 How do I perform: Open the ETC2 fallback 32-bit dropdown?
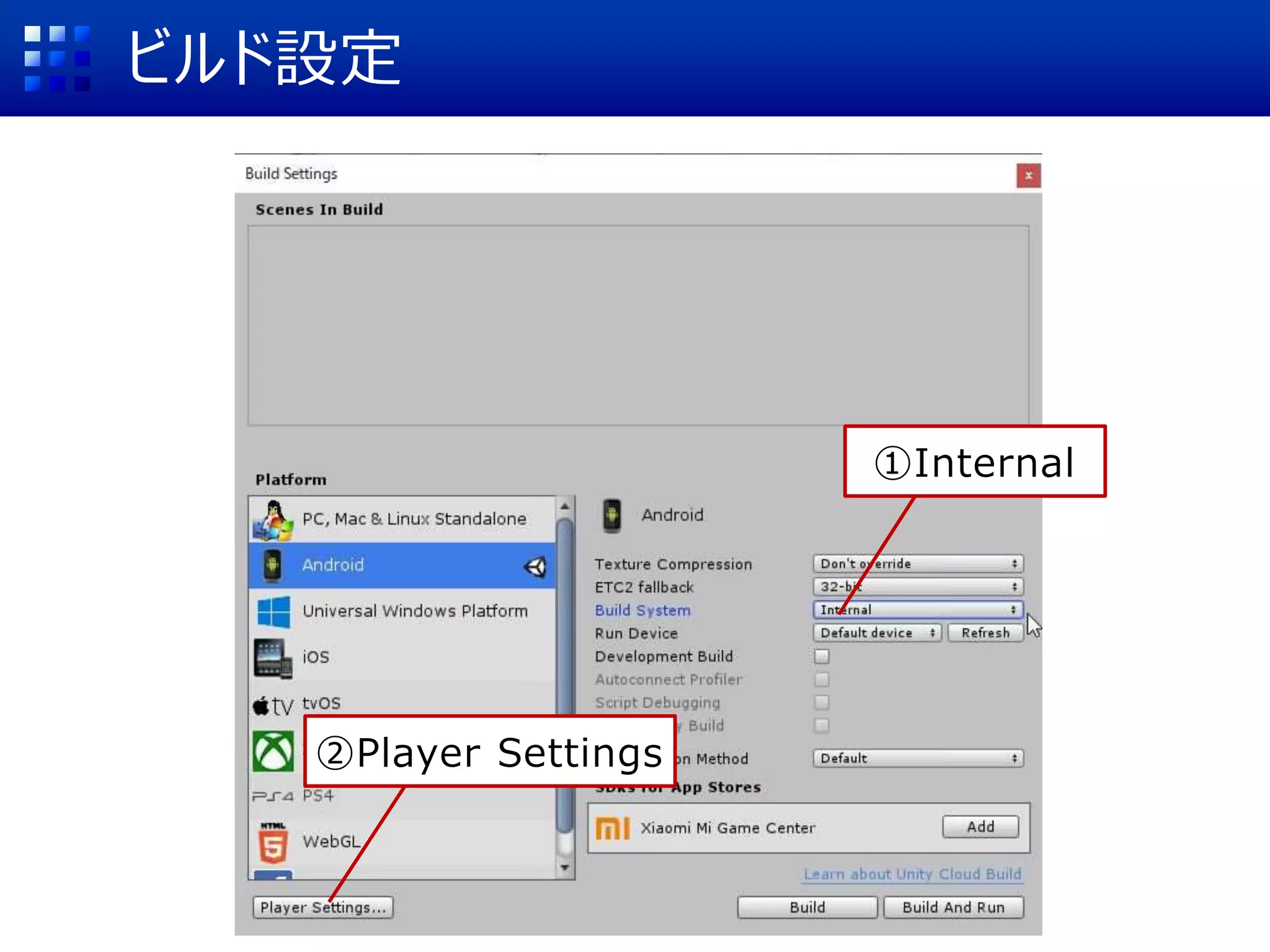click(x=918, y=586)
